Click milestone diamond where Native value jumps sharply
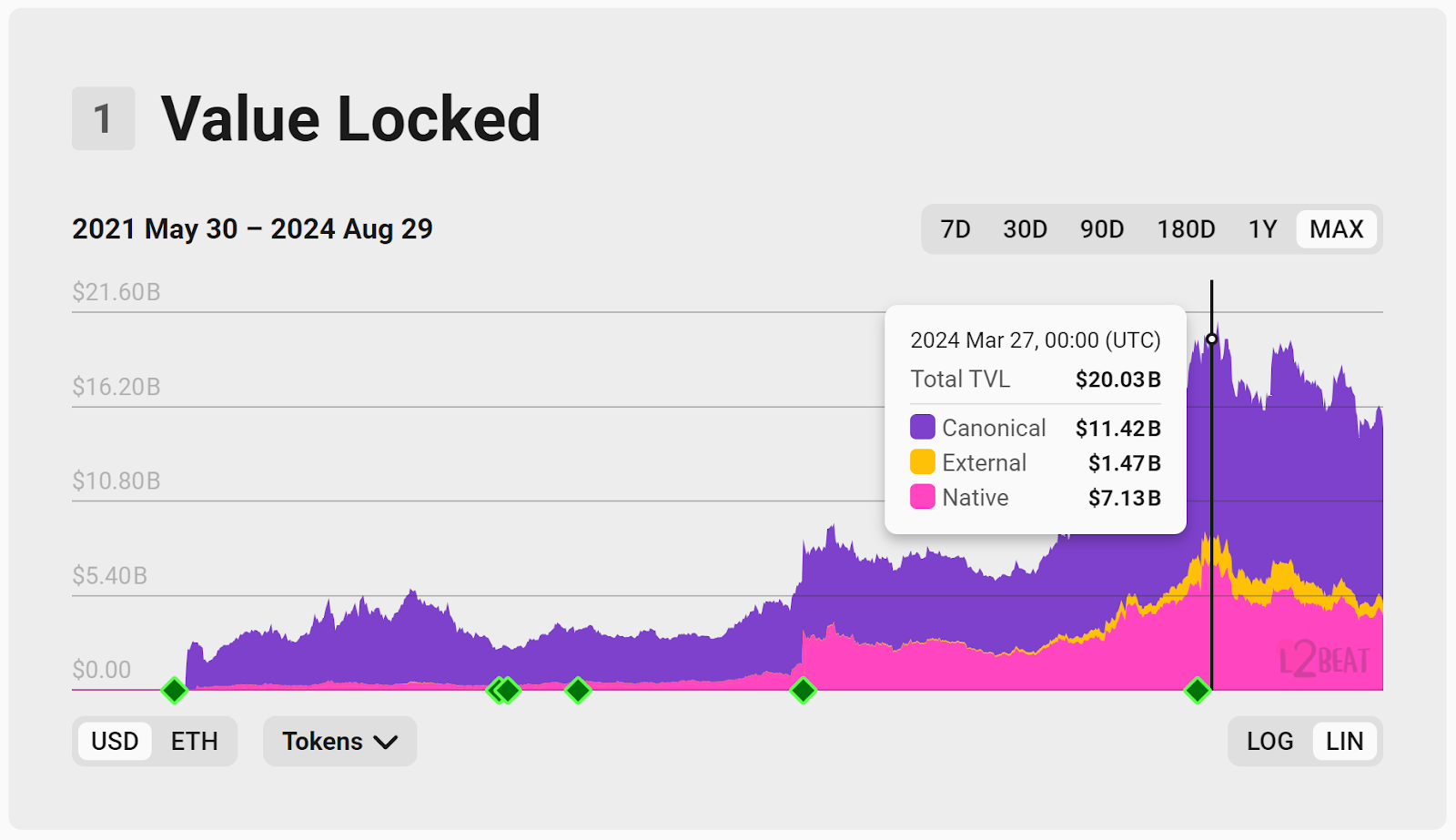Image resolution: width=1456 pixels, height=840 pixels. (803, 691)
